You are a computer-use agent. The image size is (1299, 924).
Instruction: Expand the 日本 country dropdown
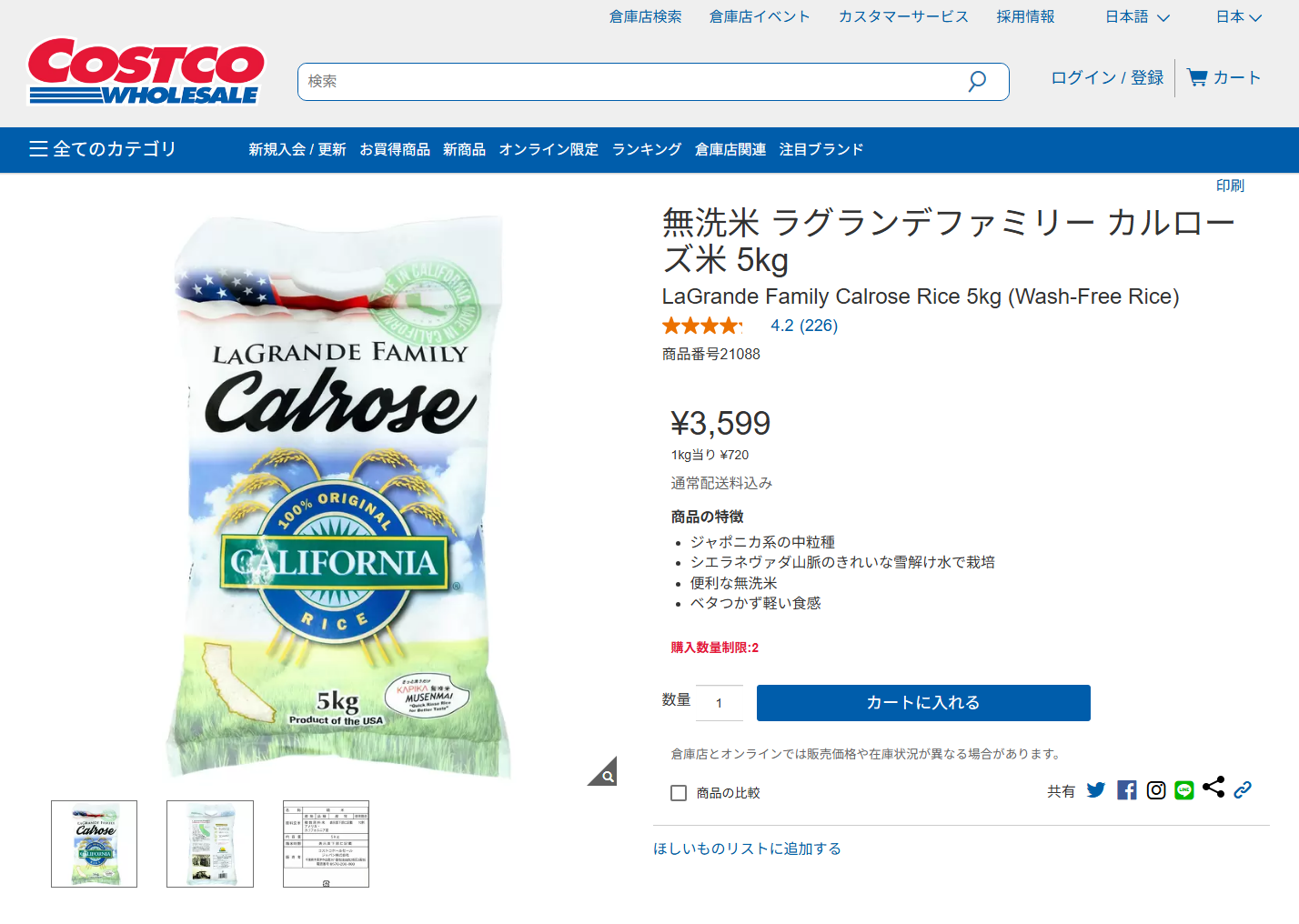point(1238,17)
